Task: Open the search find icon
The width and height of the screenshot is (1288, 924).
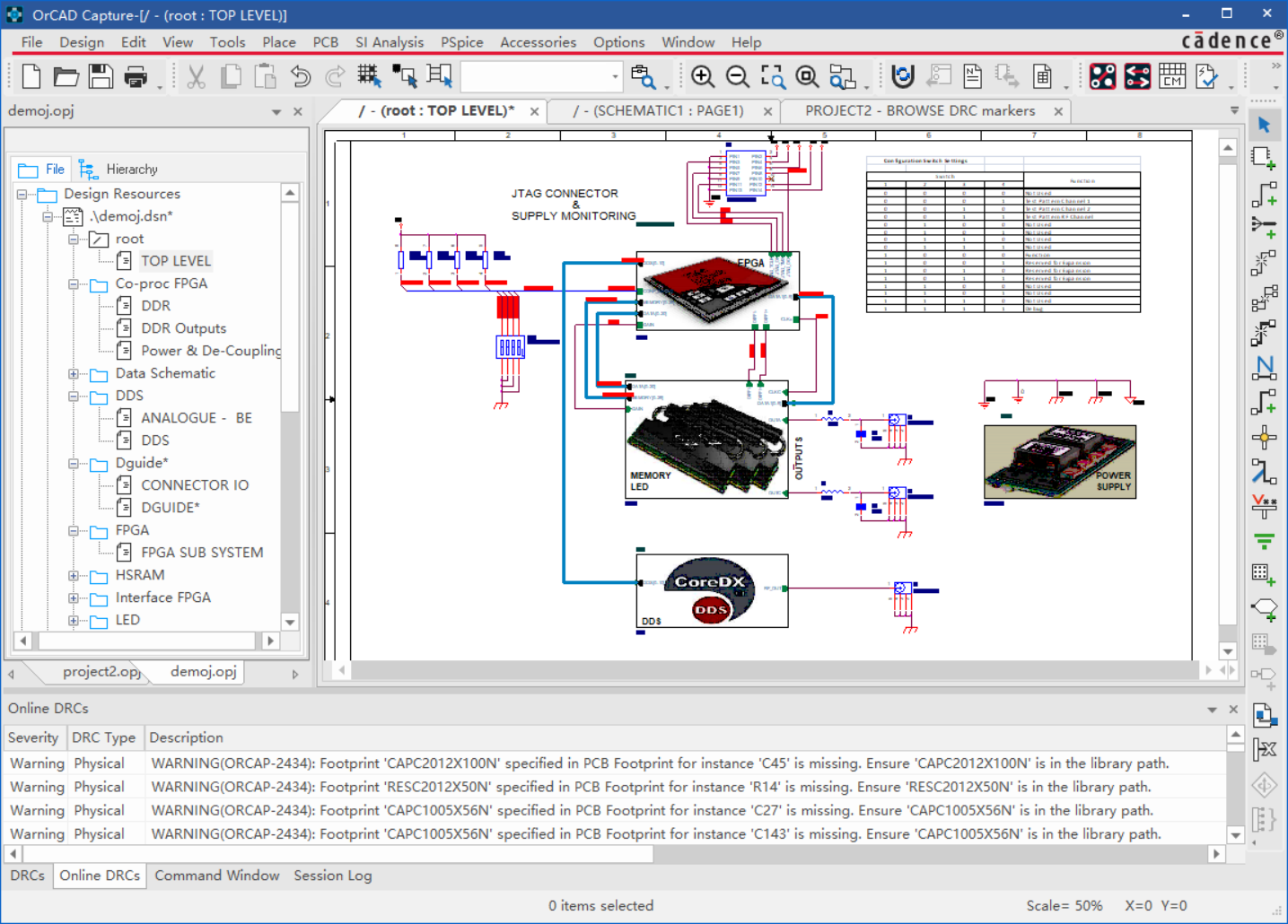Action: [643, 77]
